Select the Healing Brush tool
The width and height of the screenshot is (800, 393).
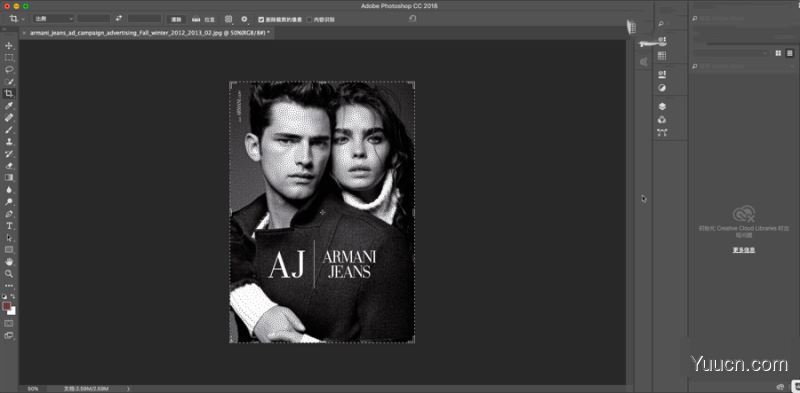pyautogui.click(x=9, y=117)
